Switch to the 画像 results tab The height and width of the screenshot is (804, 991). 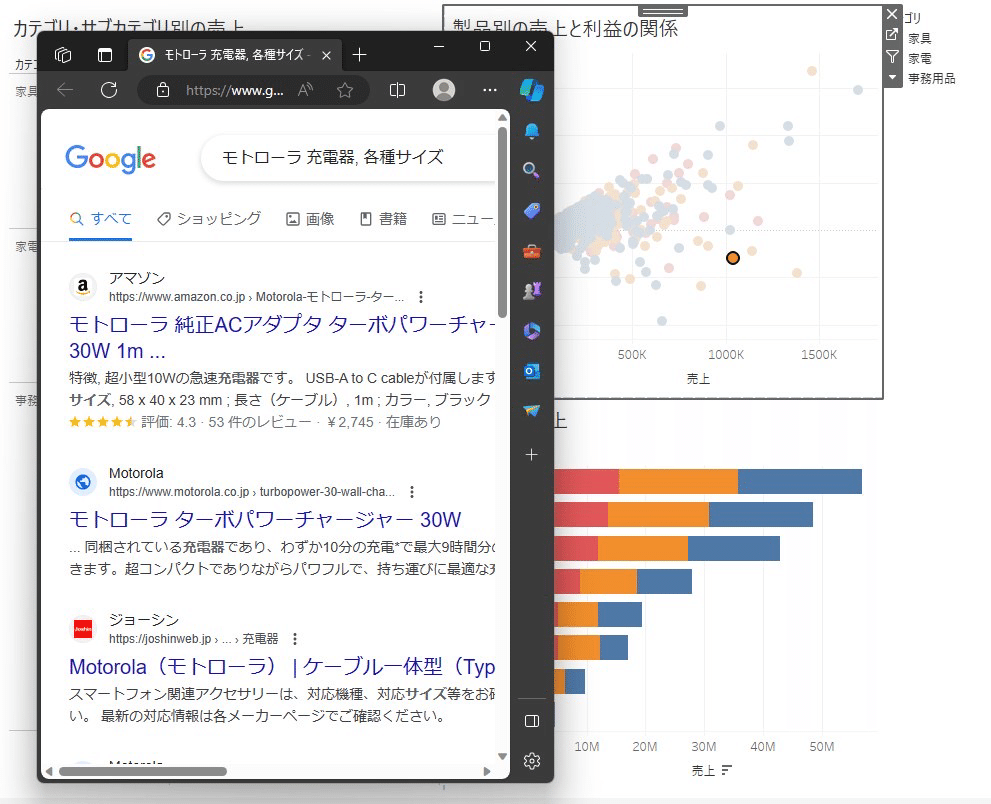[310, 219]
